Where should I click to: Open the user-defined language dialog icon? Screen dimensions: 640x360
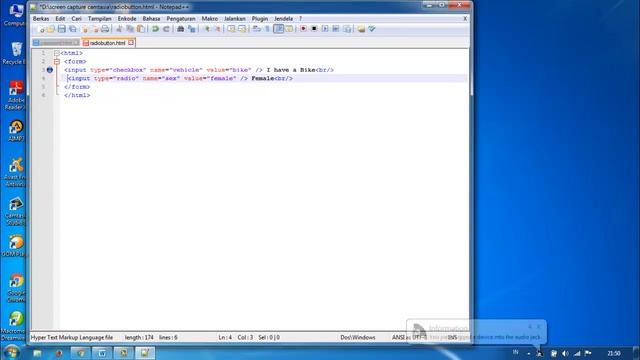(289, 29)
